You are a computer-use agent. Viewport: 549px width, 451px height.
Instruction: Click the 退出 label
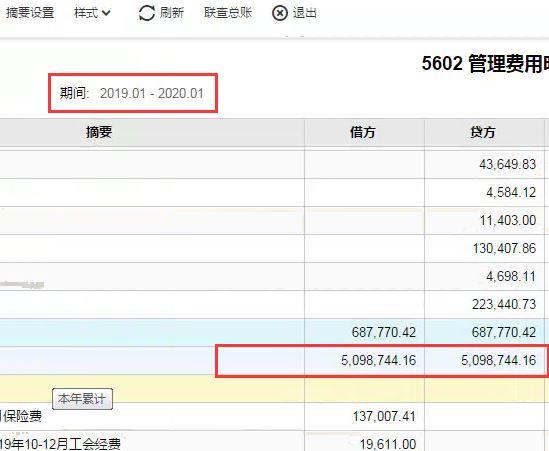(x=305, y=13)
